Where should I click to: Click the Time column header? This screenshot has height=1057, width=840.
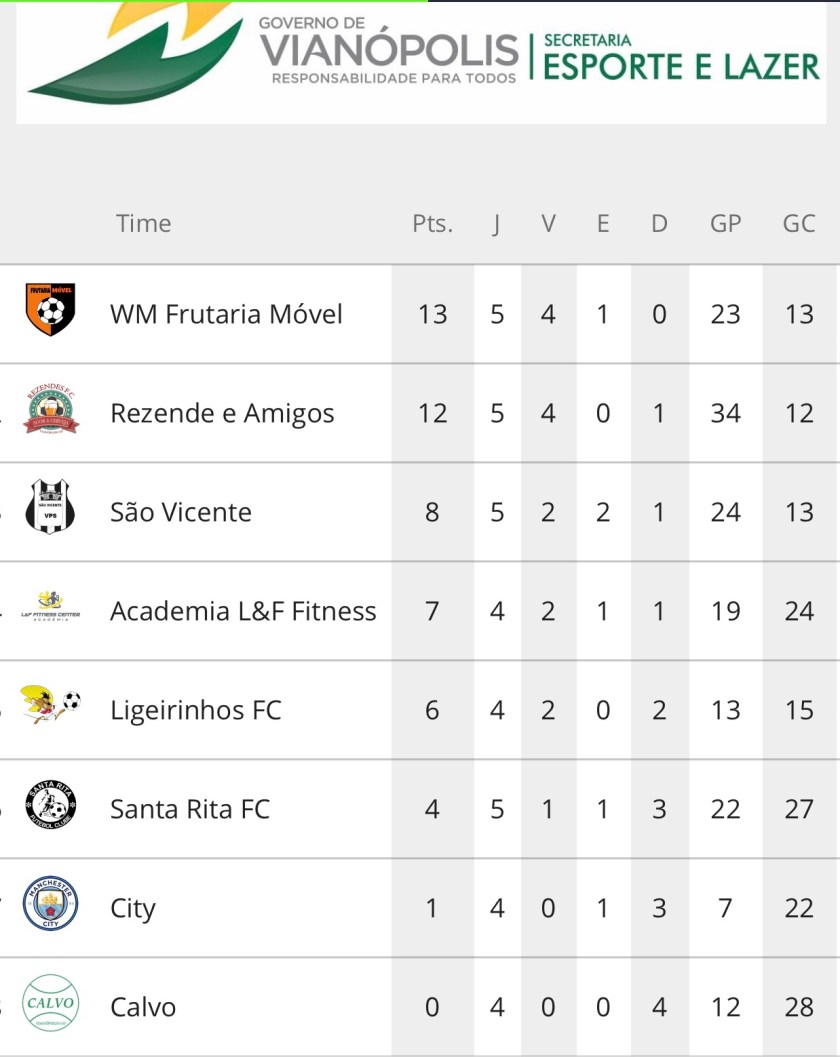[143, 223]
